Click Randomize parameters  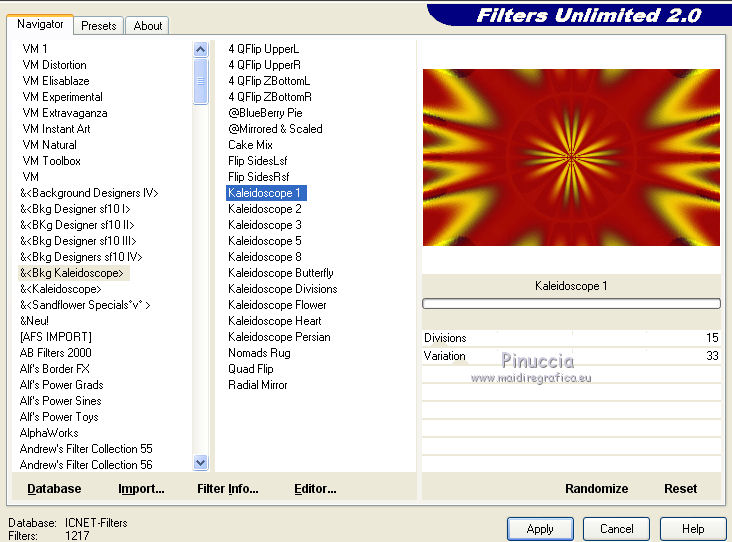[x=596, y=489]
